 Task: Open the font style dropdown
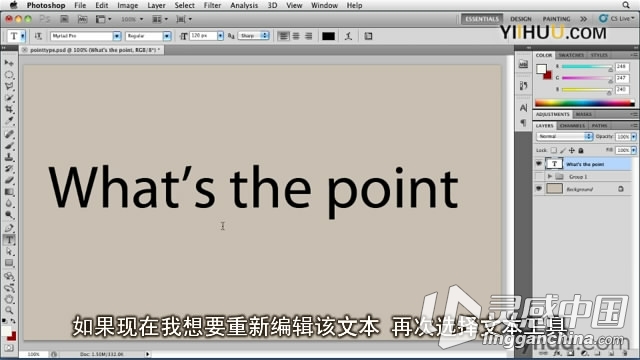(167, 36)
